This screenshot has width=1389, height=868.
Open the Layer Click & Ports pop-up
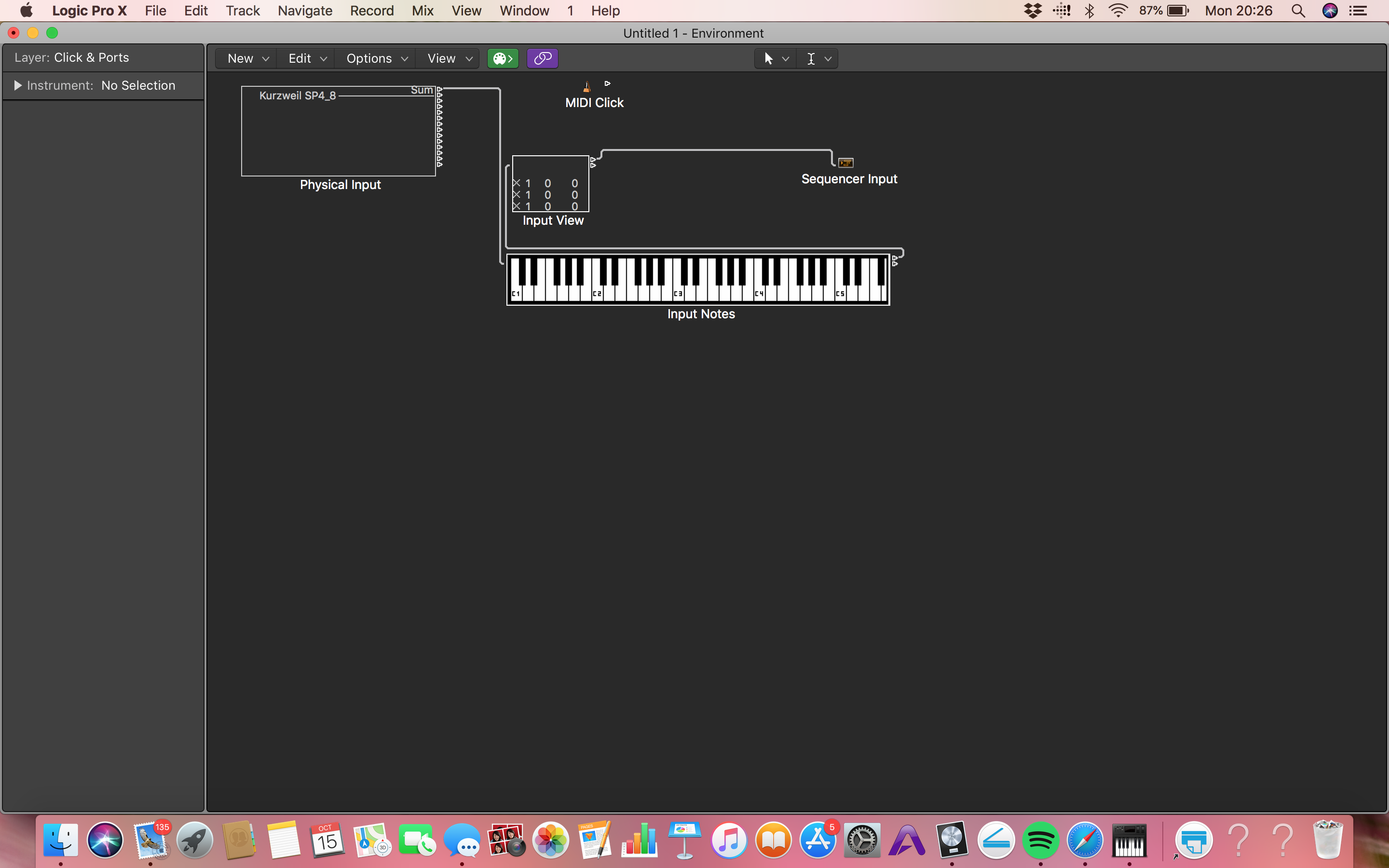pyautogui.click(x=91, y=57)
